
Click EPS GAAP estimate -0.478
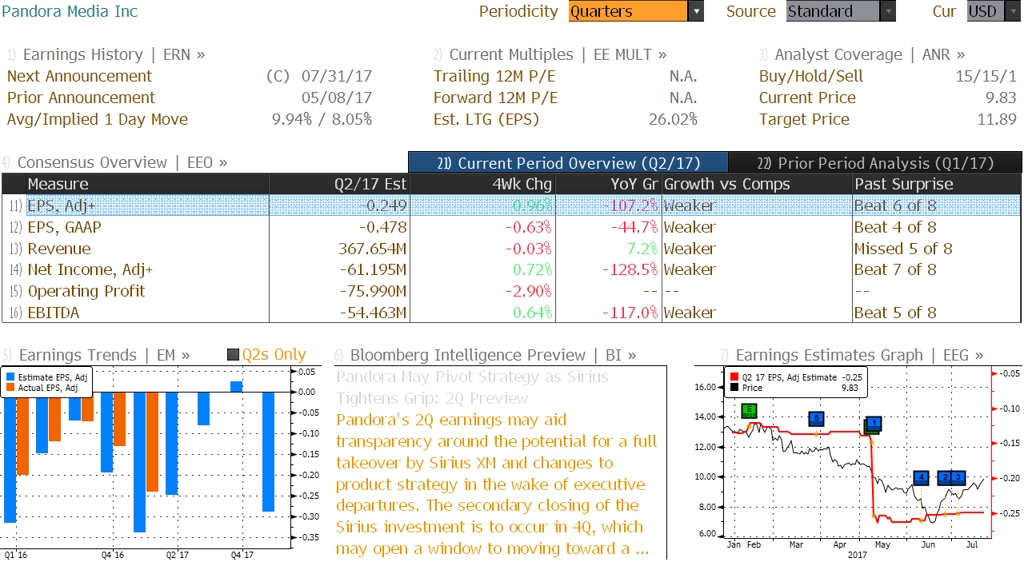pos(383,226)
